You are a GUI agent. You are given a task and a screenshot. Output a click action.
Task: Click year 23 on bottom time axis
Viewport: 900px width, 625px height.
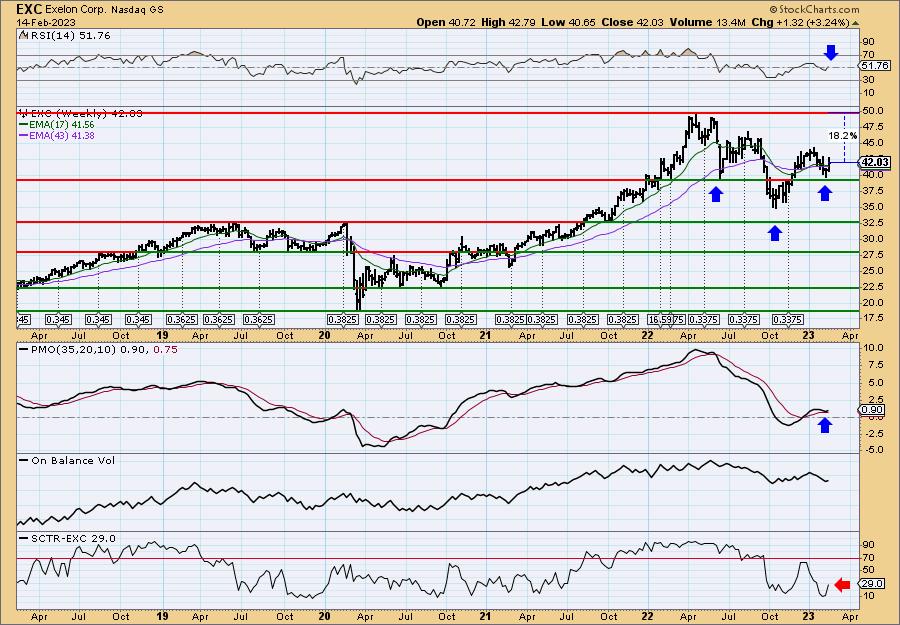pyautogui.click(x=809, y=617)
